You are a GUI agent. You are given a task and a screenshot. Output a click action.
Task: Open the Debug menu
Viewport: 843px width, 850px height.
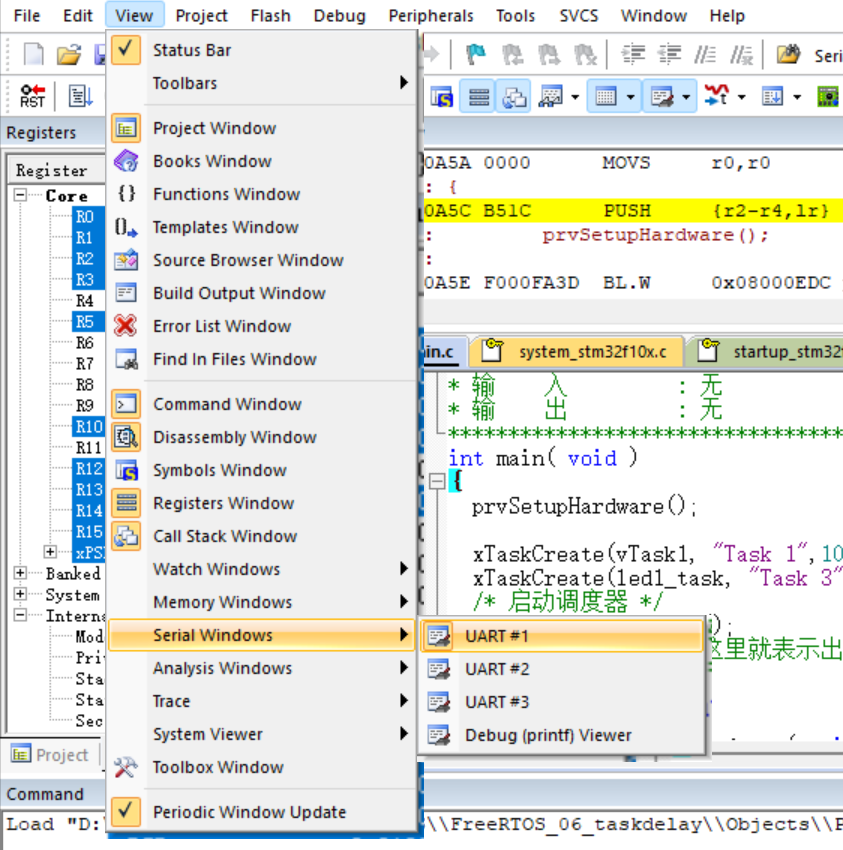click(x=339, y=16)
